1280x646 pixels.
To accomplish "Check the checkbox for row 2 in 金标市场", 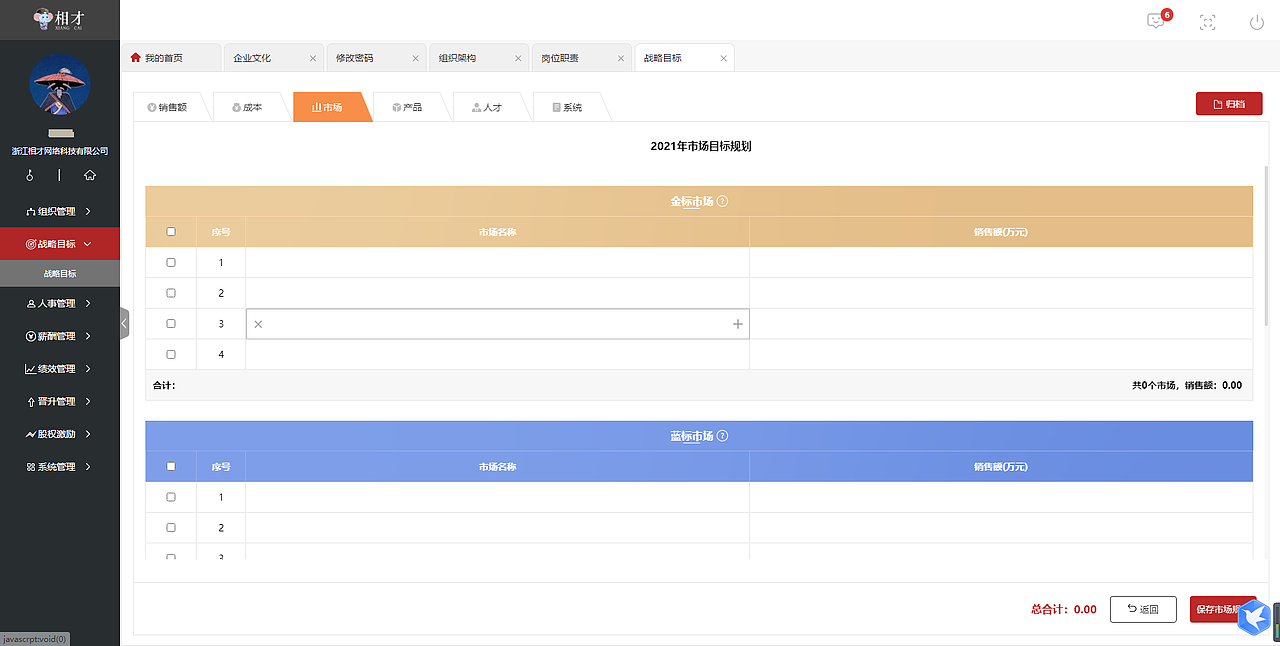I will 170,292.
